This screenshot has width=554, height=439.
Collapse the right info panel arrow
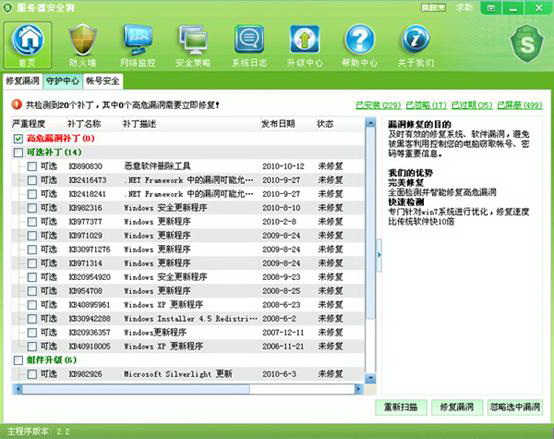pyautogui.click(x=379, y=255)
